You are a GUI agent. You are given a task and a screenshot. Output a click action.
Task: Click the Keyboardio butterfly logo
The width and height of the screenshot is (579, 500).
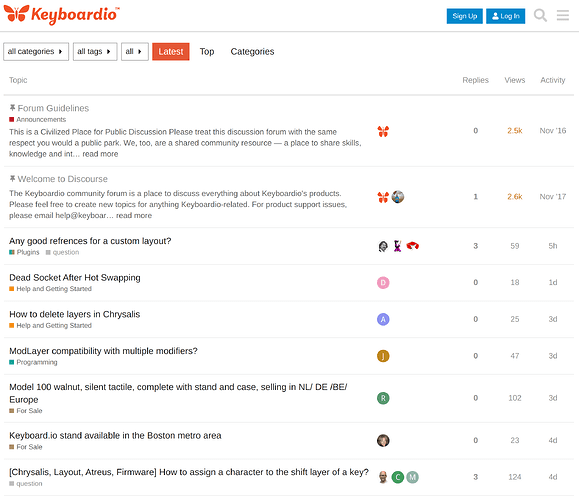(x=61, y=14)
